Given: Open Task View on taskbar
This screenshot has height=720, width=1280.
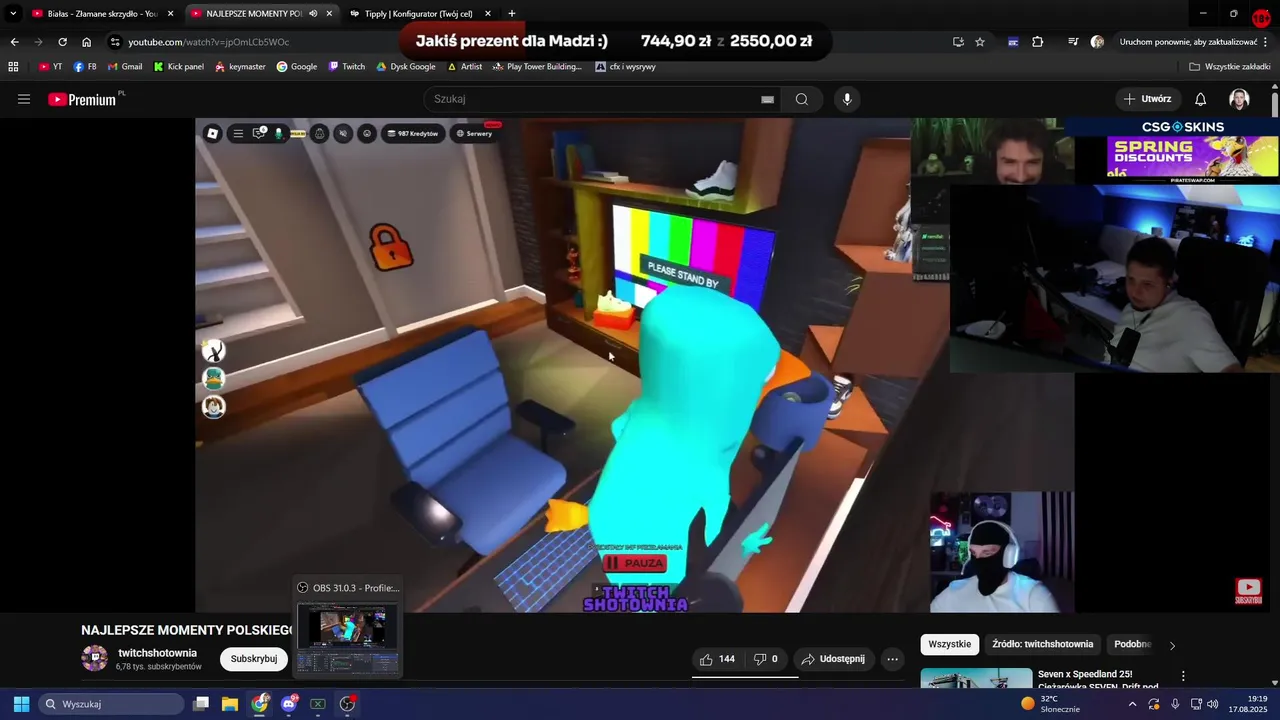Looking at the screenshot, I should pyautogui.click(x=201, y=704).
